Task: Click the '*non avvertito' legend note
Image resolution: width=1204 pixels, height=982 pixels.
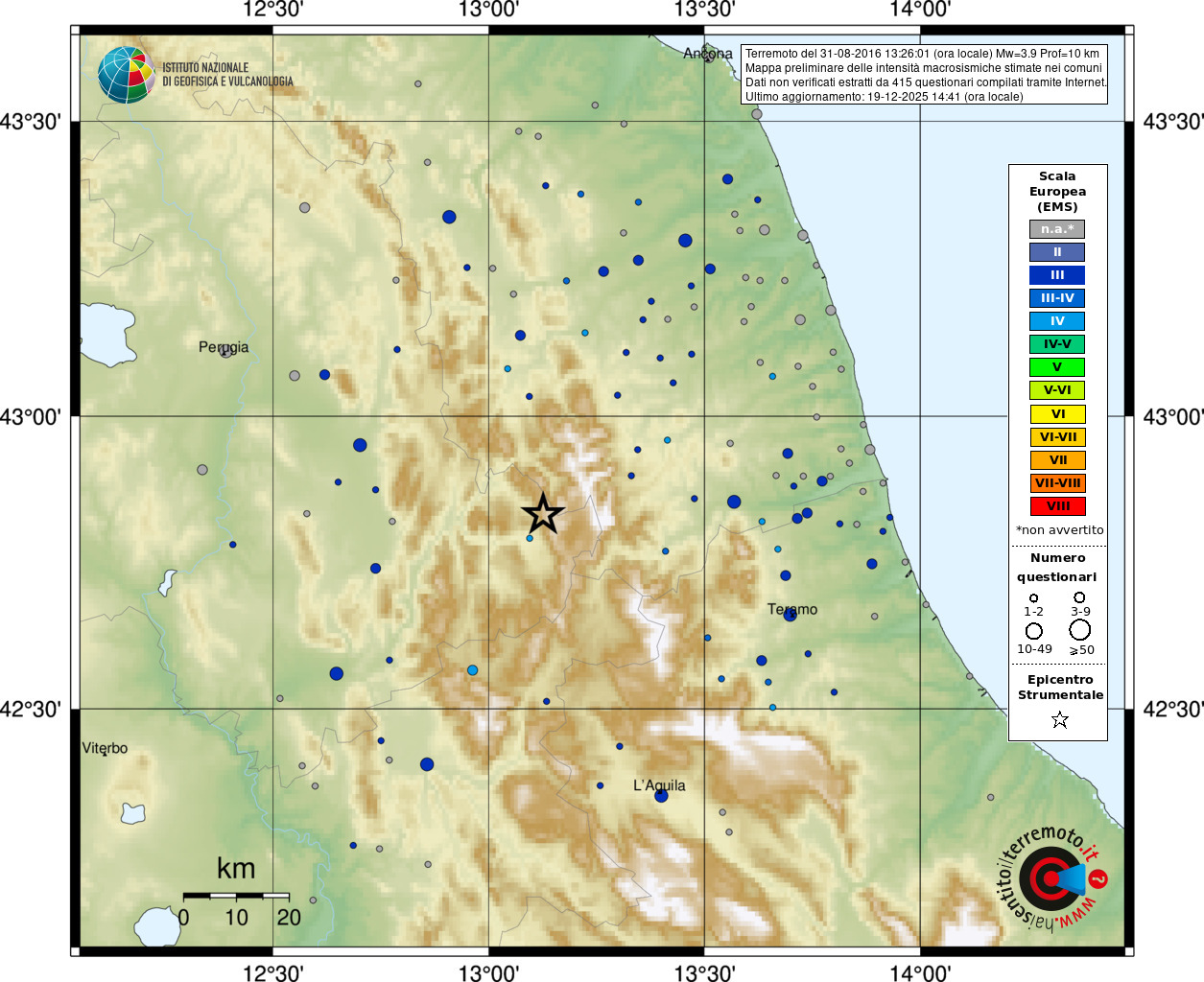Action: 1059,530
